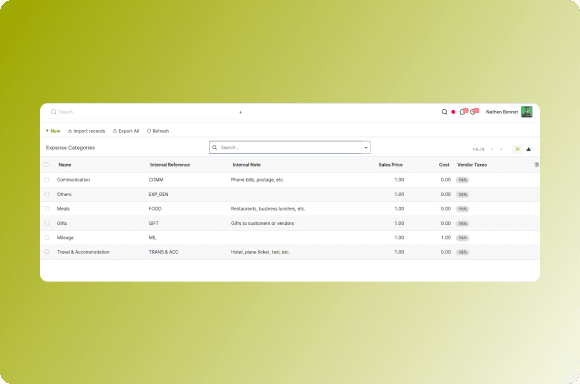Click the Expense Categories search magnifier icon

point(215,147)
